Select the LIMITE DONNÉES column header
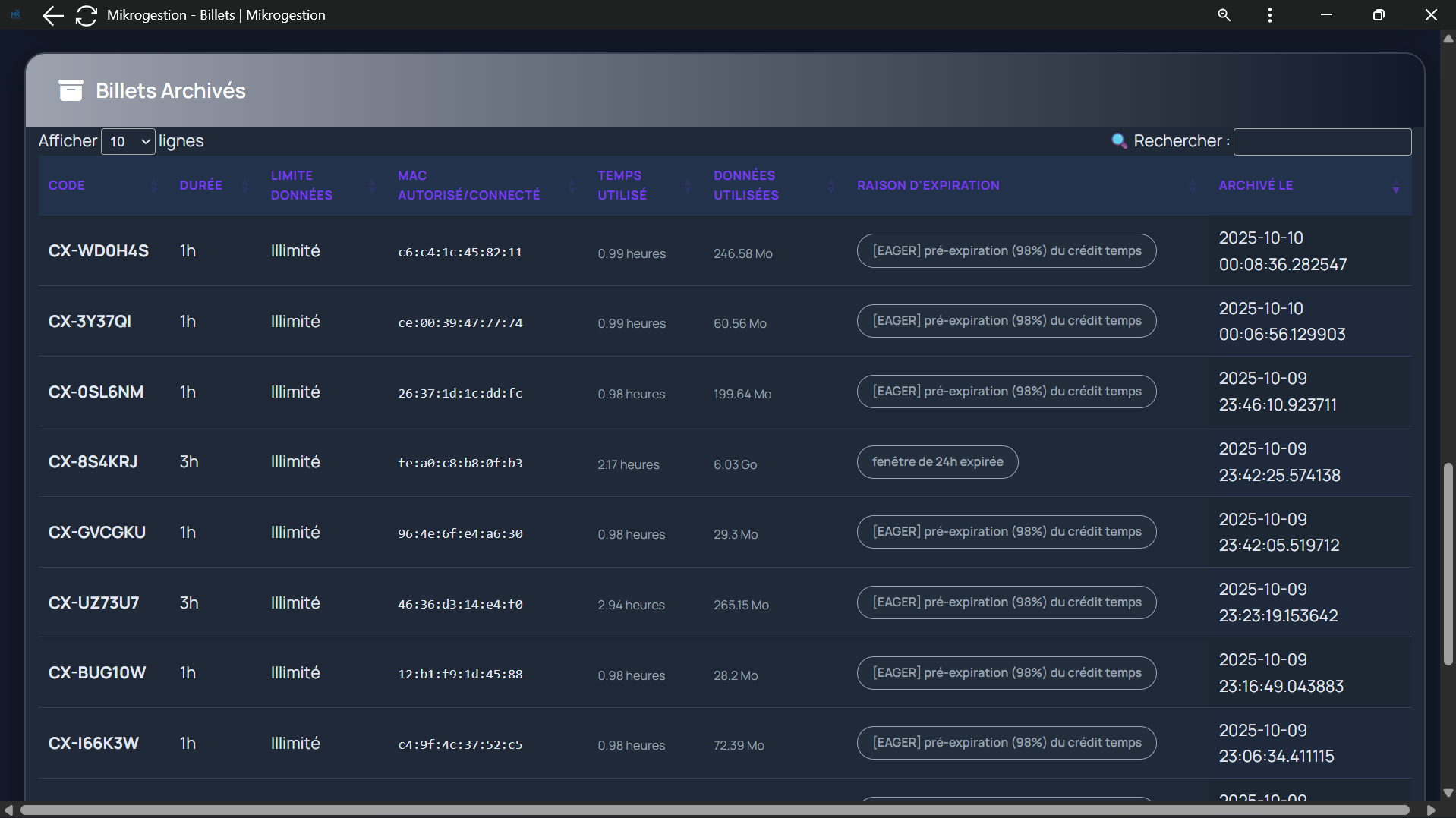This screenshot has width=1456, height=818. click(301, 185)
